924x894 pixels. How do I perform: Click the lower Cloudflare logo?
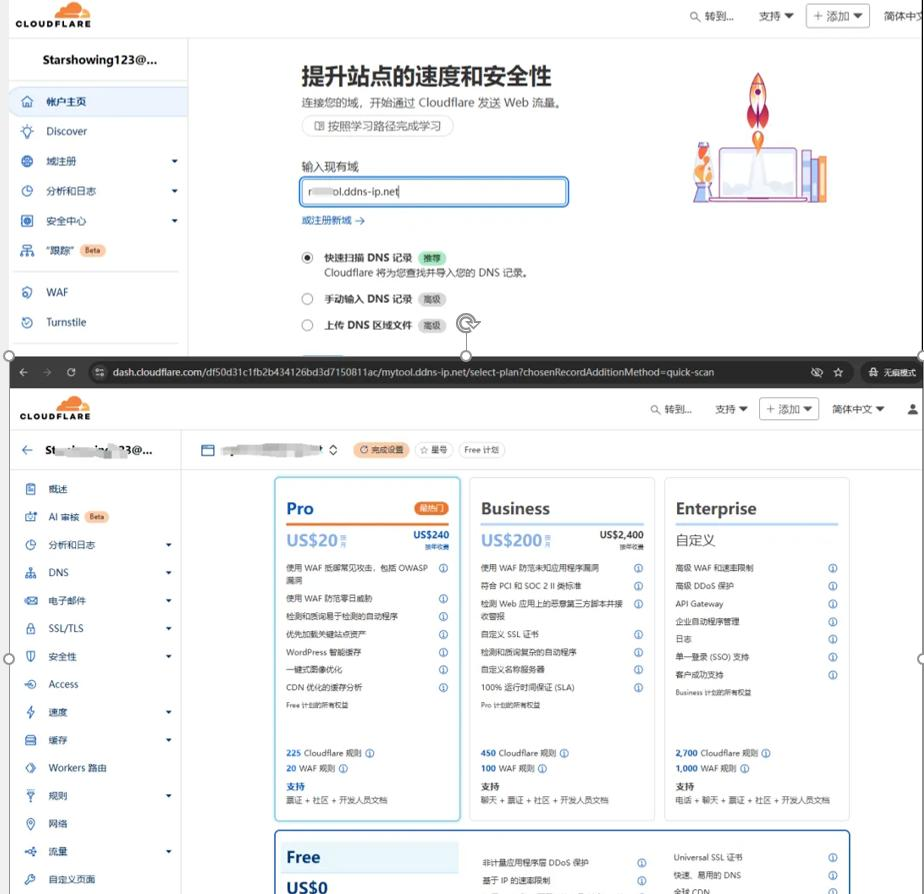(x=55, y=408)
